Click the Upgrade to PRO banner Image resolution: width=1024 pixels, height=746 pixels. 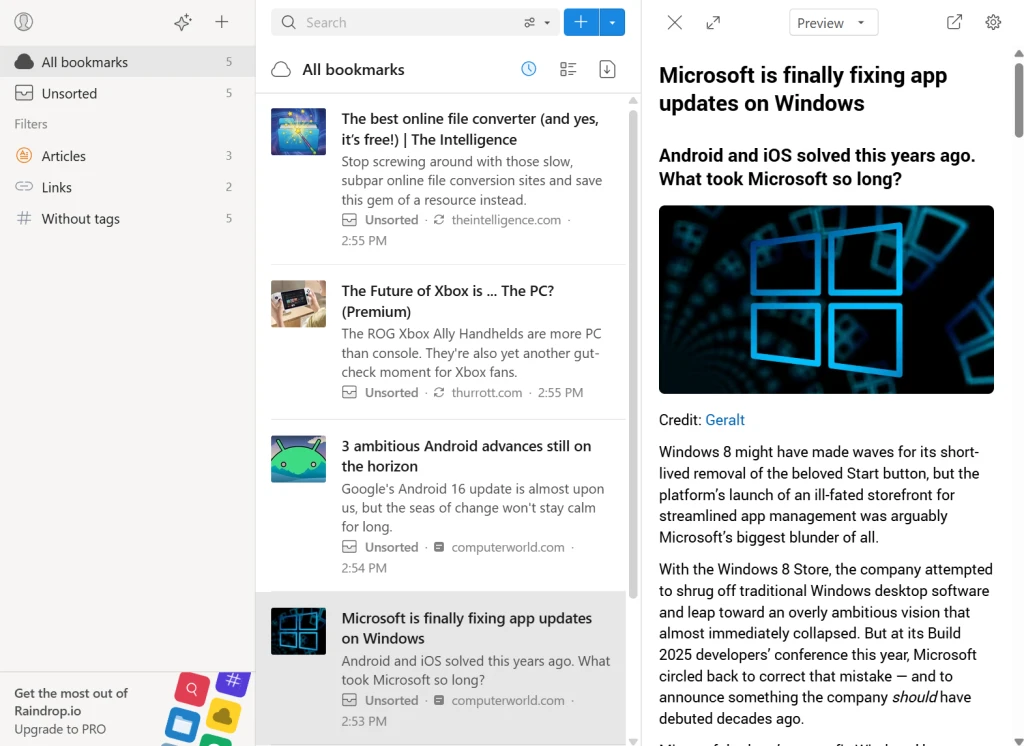coord(127,709)
